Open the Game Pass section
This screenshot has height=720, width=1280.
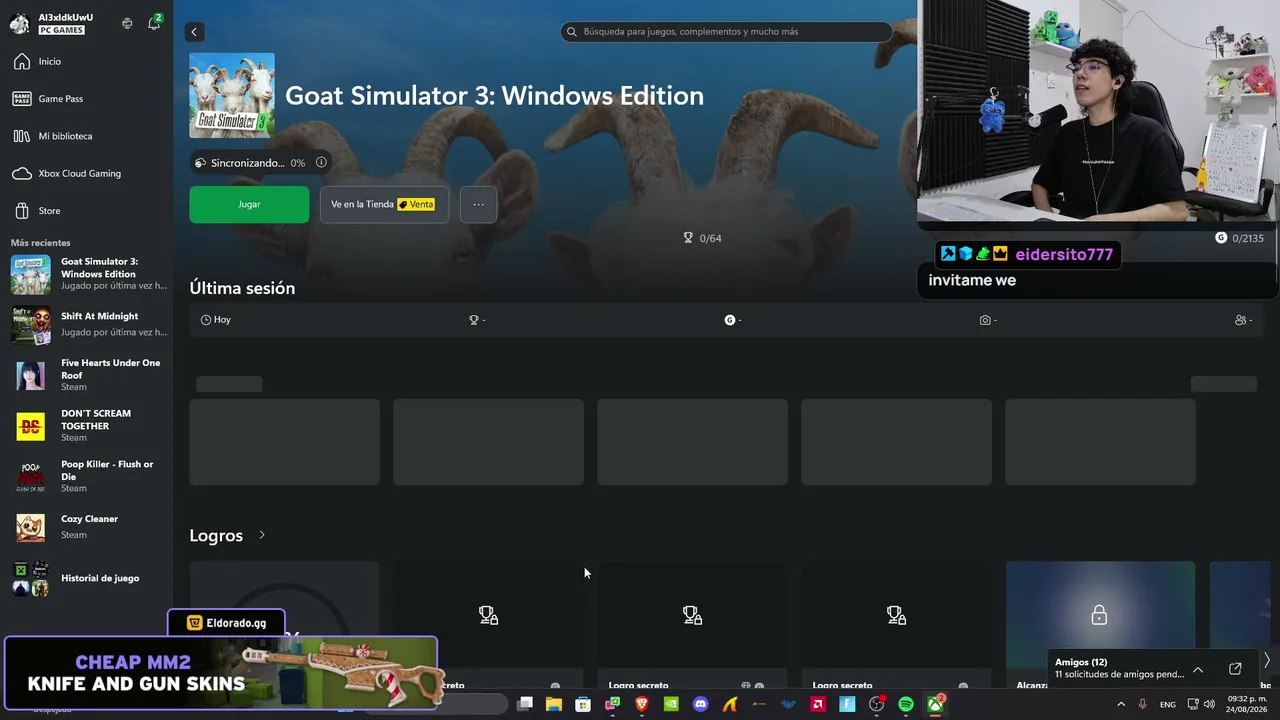[86, 99]
